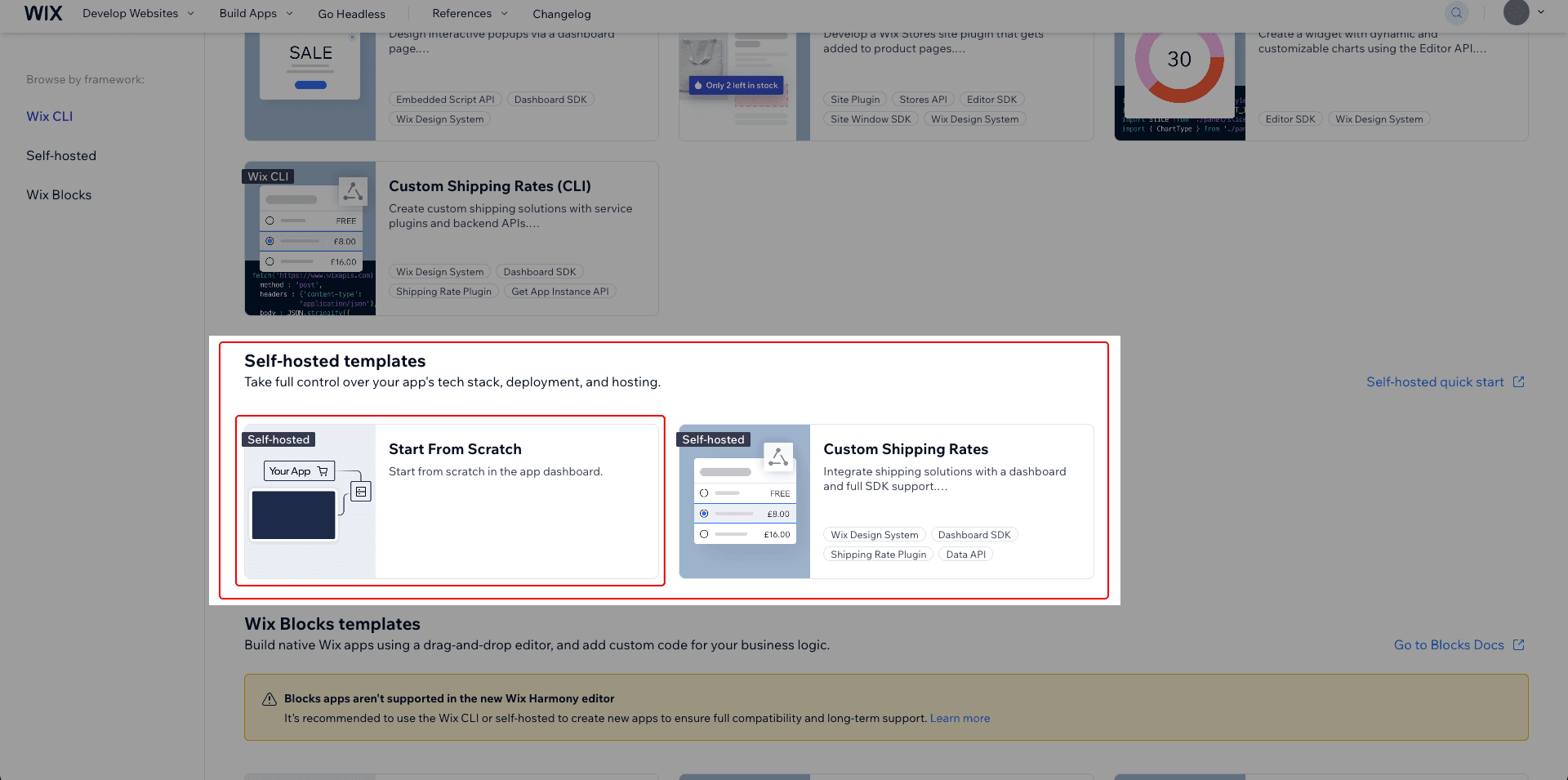Click the Site Plugin tag
This screenshot has width=1568, height=780.
click(855, 100)
